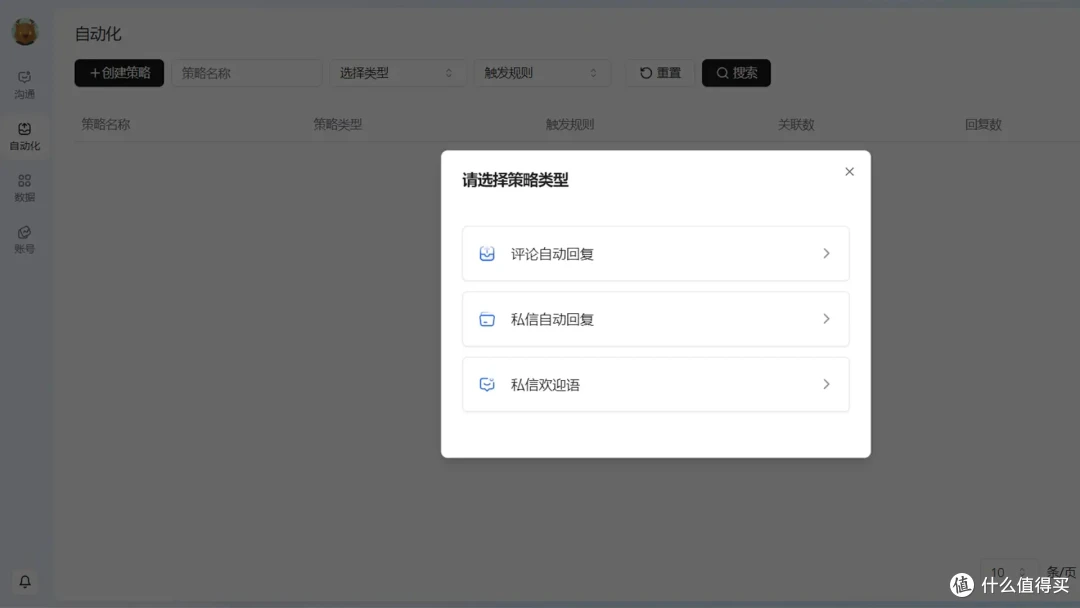Select 私信欢迎语 strategy type

pyautogui.click(x=656, y=384)
